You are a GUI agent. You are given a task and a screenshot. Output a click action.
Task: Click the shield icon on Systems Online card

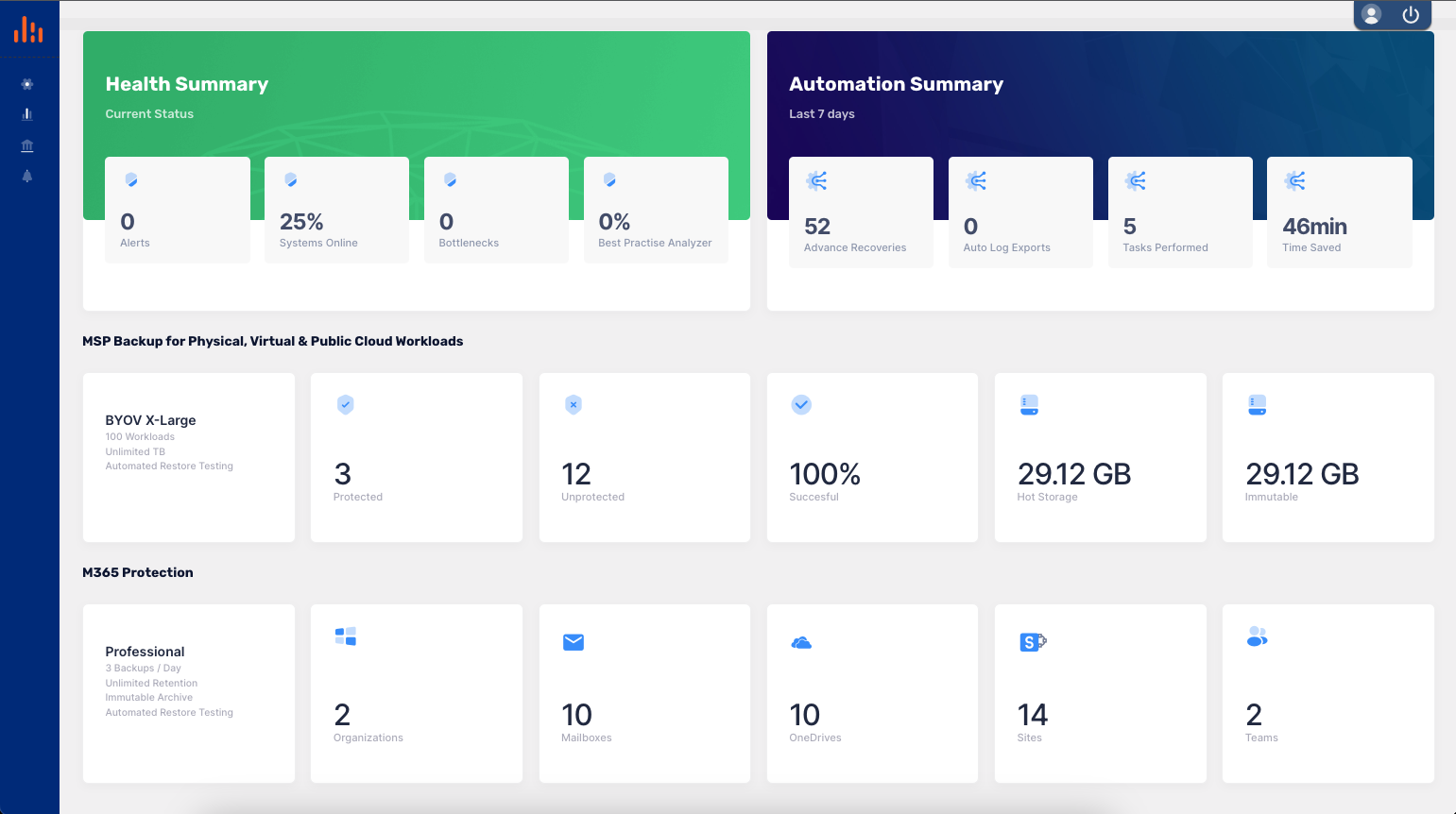(x=291, y=179)
